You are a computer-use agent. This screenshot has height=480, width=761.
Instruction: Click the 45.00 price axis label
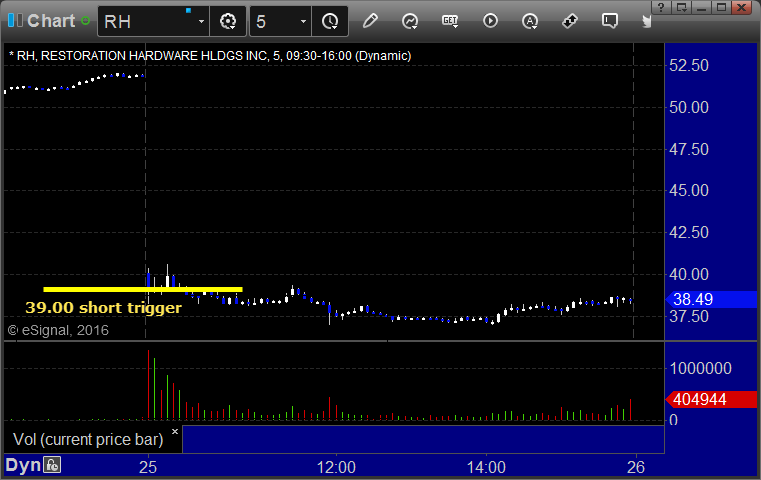click(689, 190)
